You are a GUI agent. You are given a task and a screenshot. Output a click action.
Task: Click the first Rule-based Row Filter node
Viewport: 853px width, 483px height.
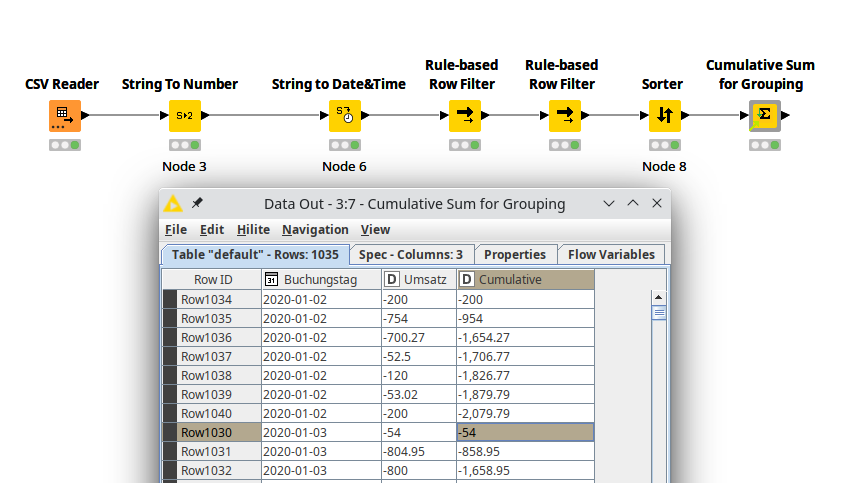click(x=464, y=115)
